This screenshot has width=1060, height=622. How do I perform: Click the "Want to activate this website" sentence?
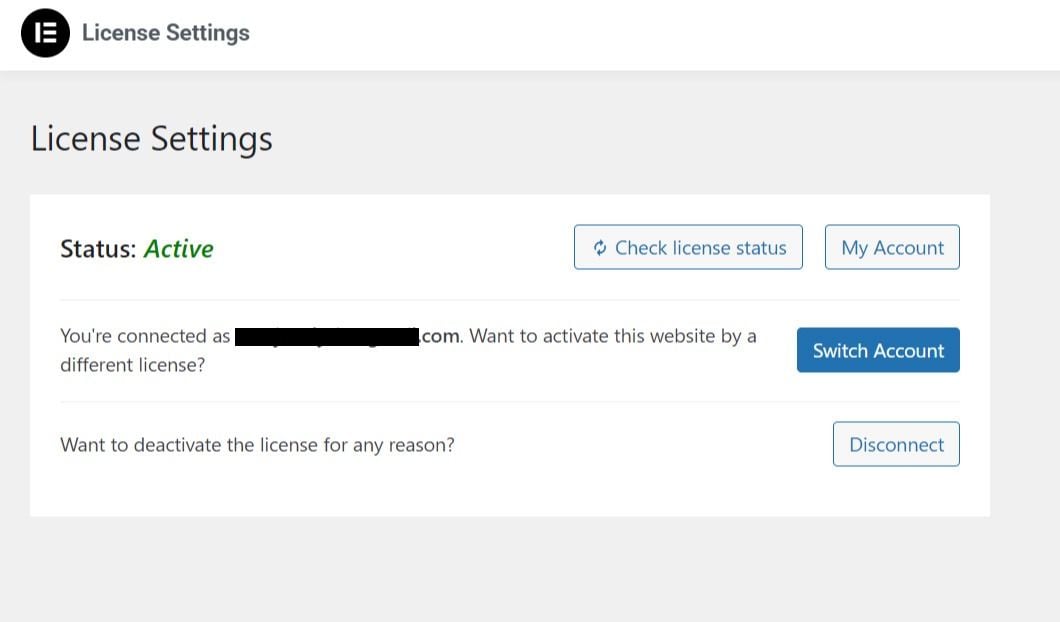[x=612, y=336]
